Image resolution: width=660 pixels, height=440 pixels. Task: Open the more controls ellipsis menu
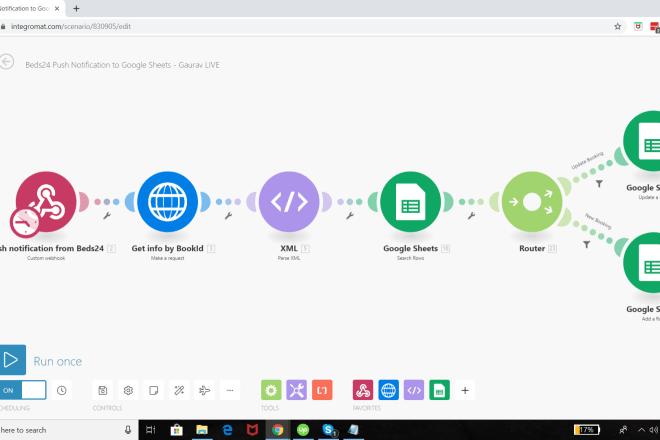pyautogui.click(x=230, y=390)
